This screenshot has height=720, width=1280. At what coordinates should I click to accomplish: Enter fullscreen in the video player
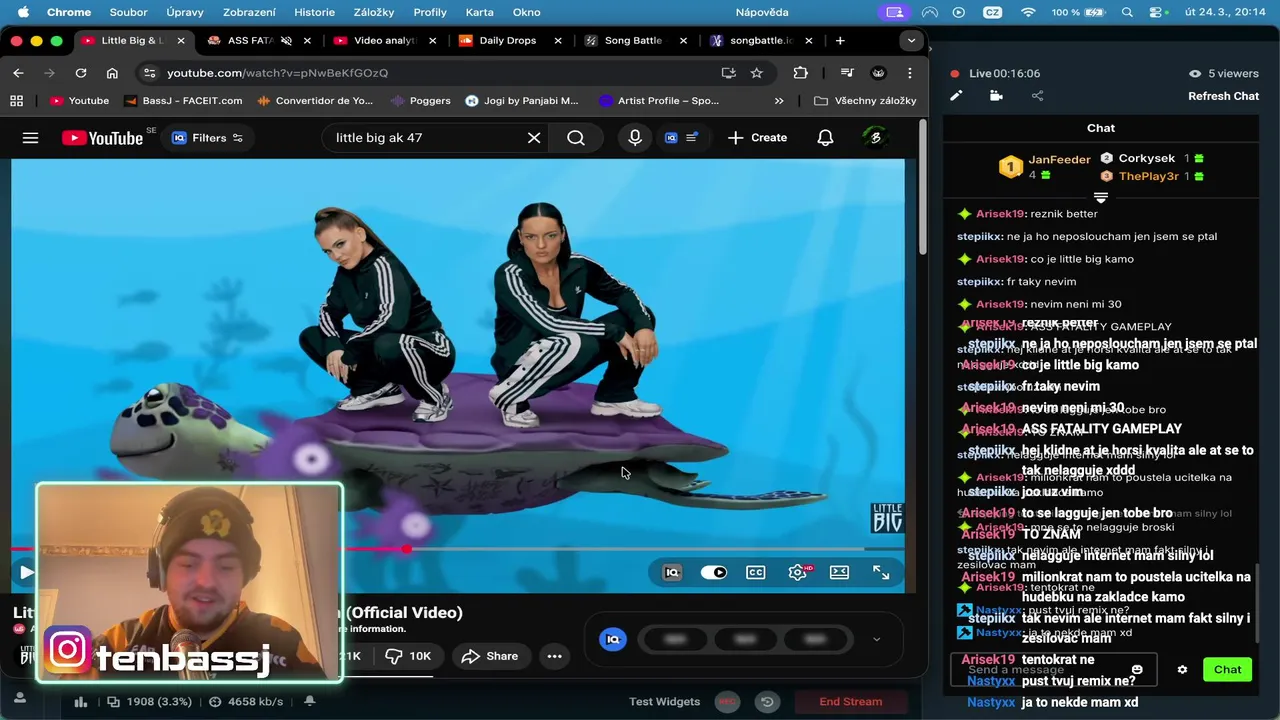tap(881, 572)
